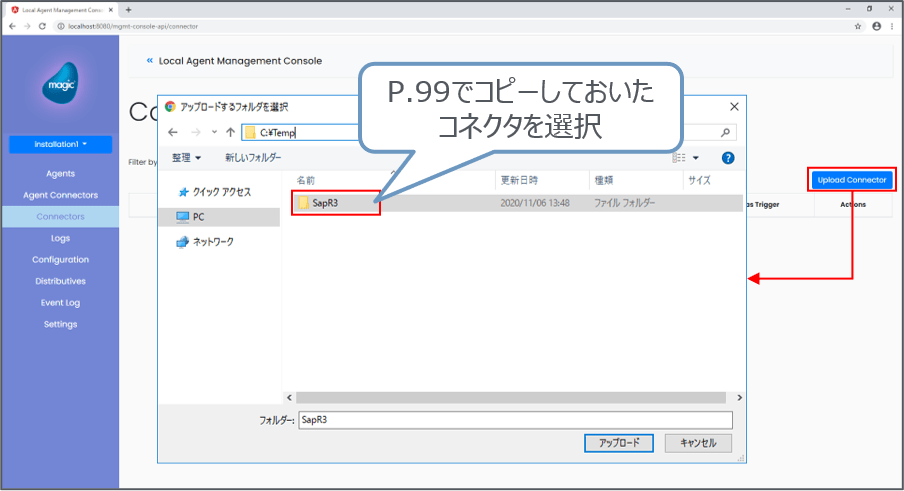Select PC in the navigation pane
The image size is (904, 491).
point(201,216)
